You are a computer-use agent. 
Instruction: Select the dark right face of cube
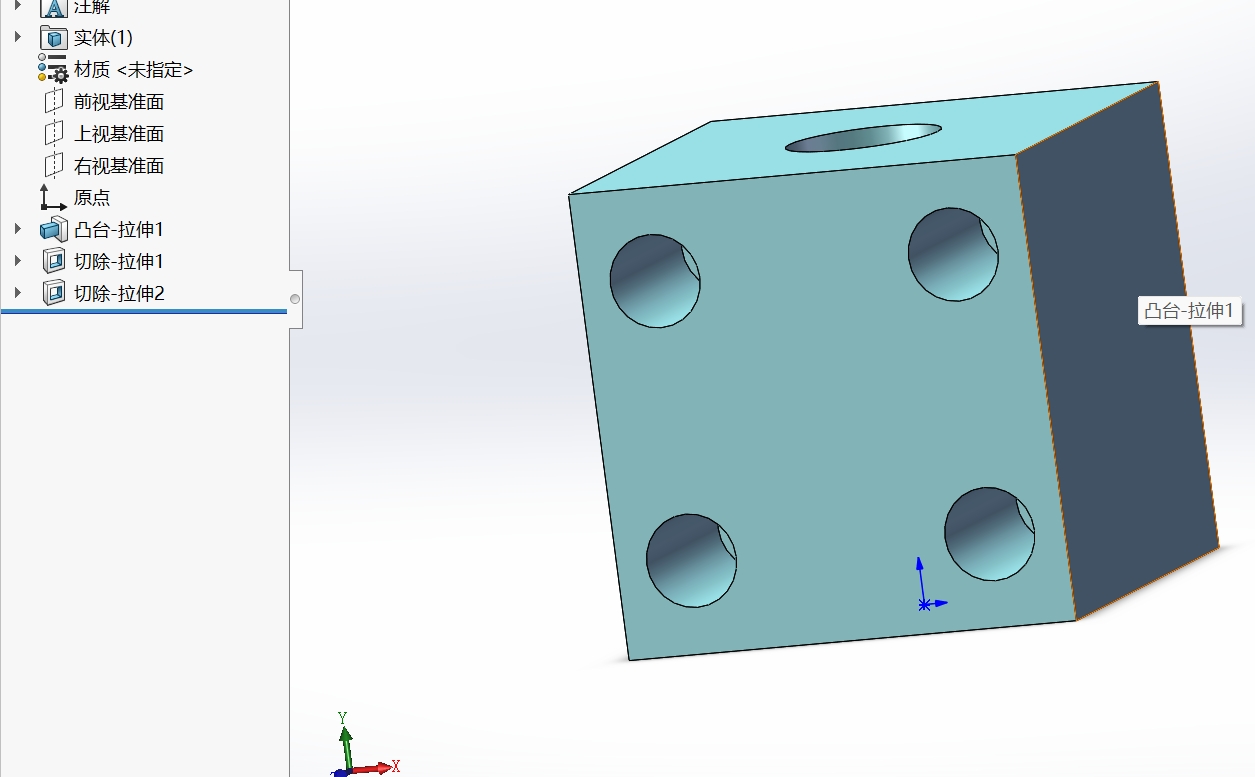(1118, 350)
